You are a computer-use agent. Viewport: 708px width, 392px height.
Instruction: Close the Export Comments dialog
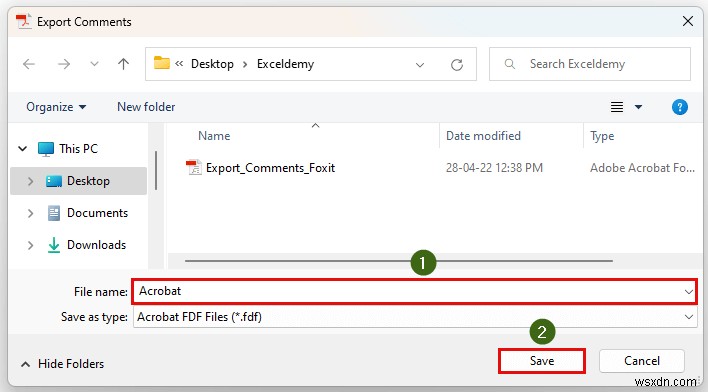(688, 21)
